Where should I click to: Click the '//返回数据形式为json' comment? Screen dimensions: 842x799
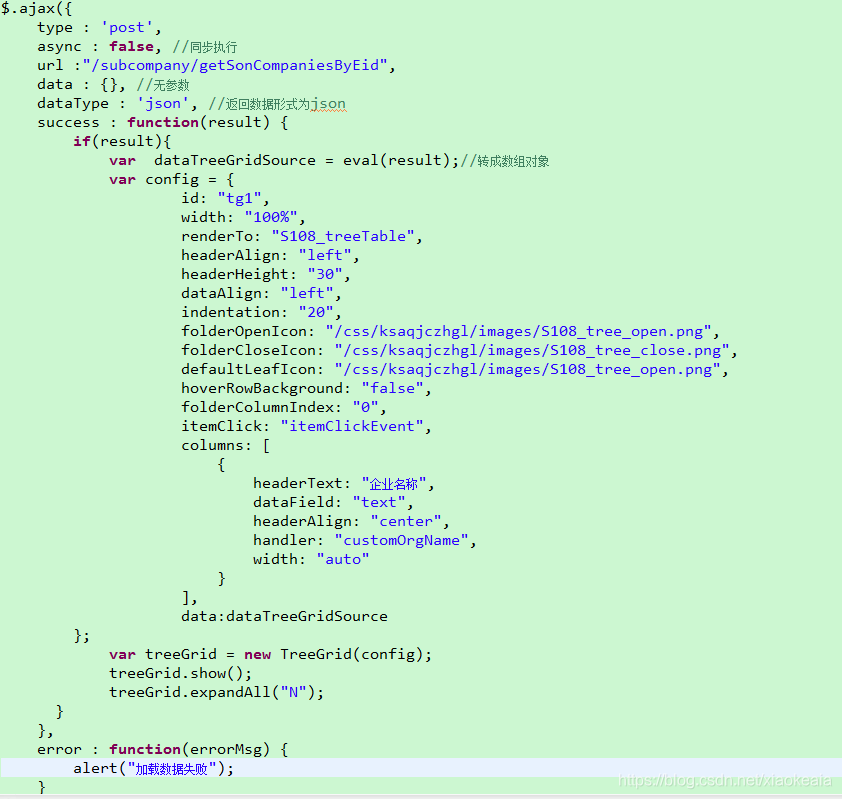[277, 104]
